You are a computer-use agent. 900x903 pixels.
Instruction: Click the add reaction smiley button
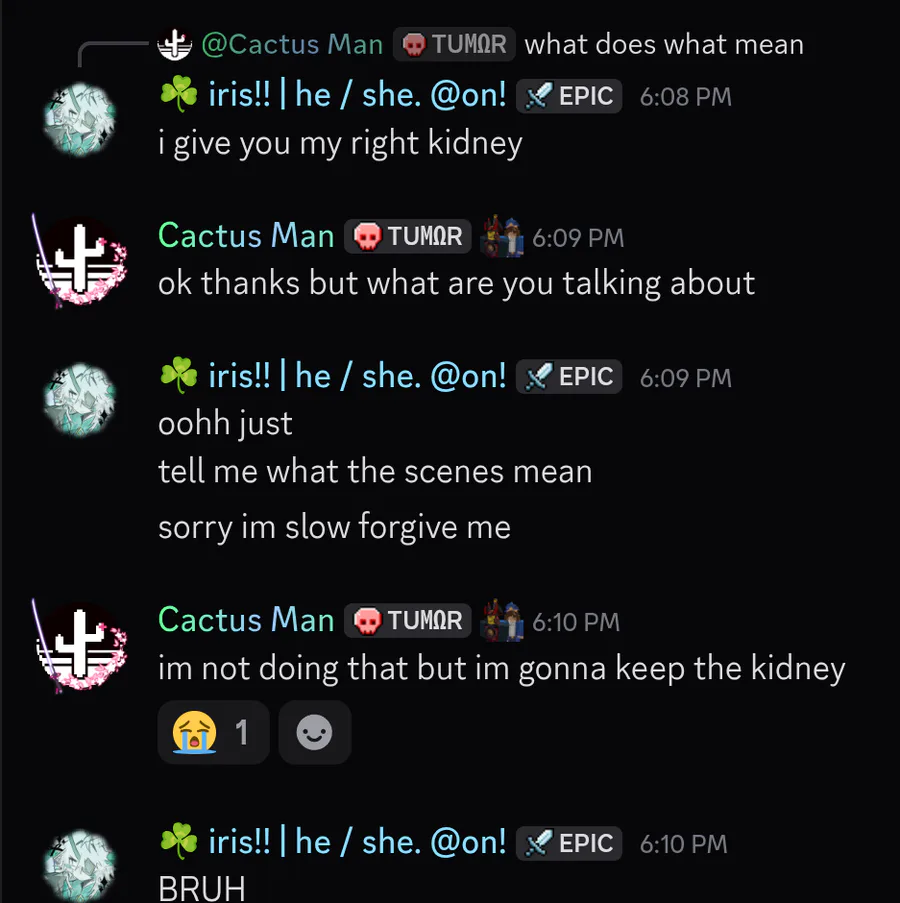(x=314, y=733)
